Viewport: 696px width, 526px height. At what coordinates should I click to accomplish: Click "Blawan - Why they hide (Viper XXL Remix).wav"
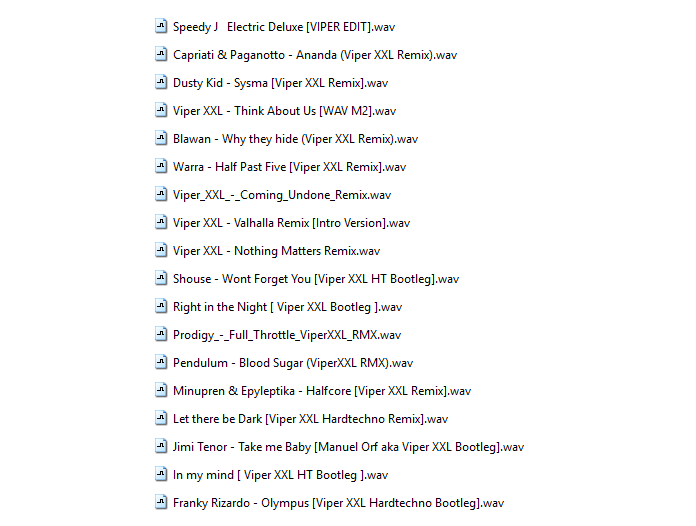point(296,139)
